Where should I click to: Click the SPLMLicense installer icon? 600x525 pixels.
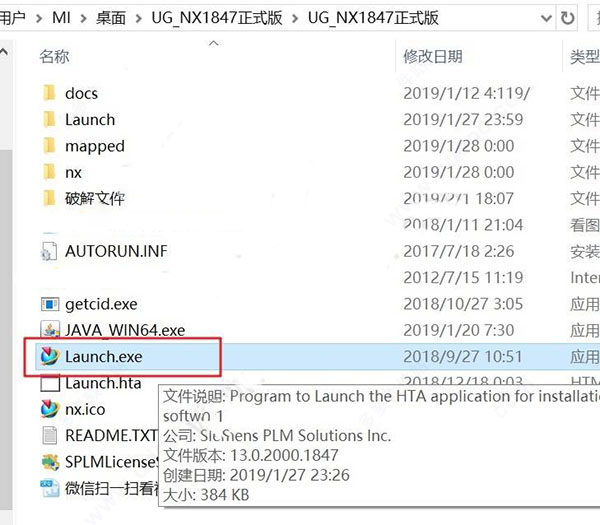coord(50,462)
